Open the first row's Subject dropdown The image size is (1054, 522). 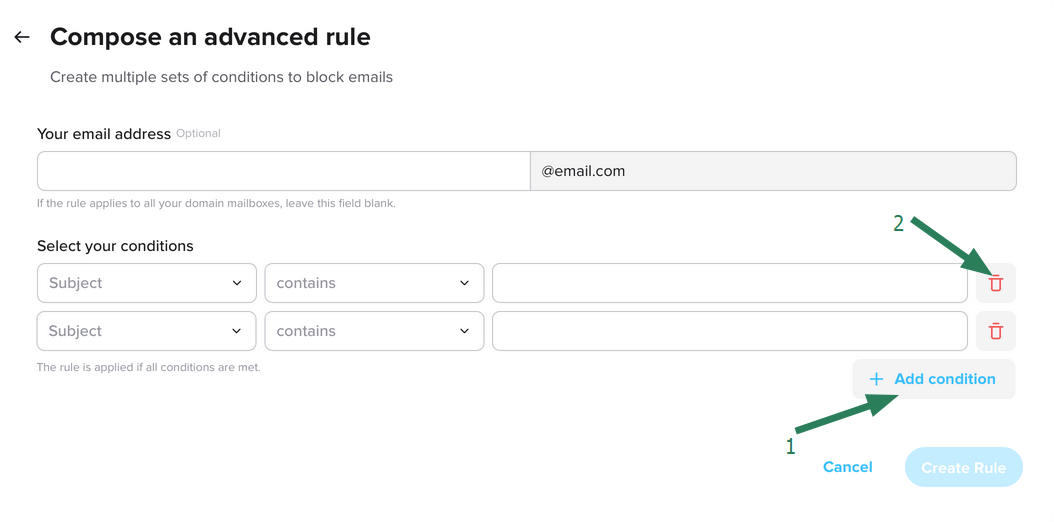[147, 283]
